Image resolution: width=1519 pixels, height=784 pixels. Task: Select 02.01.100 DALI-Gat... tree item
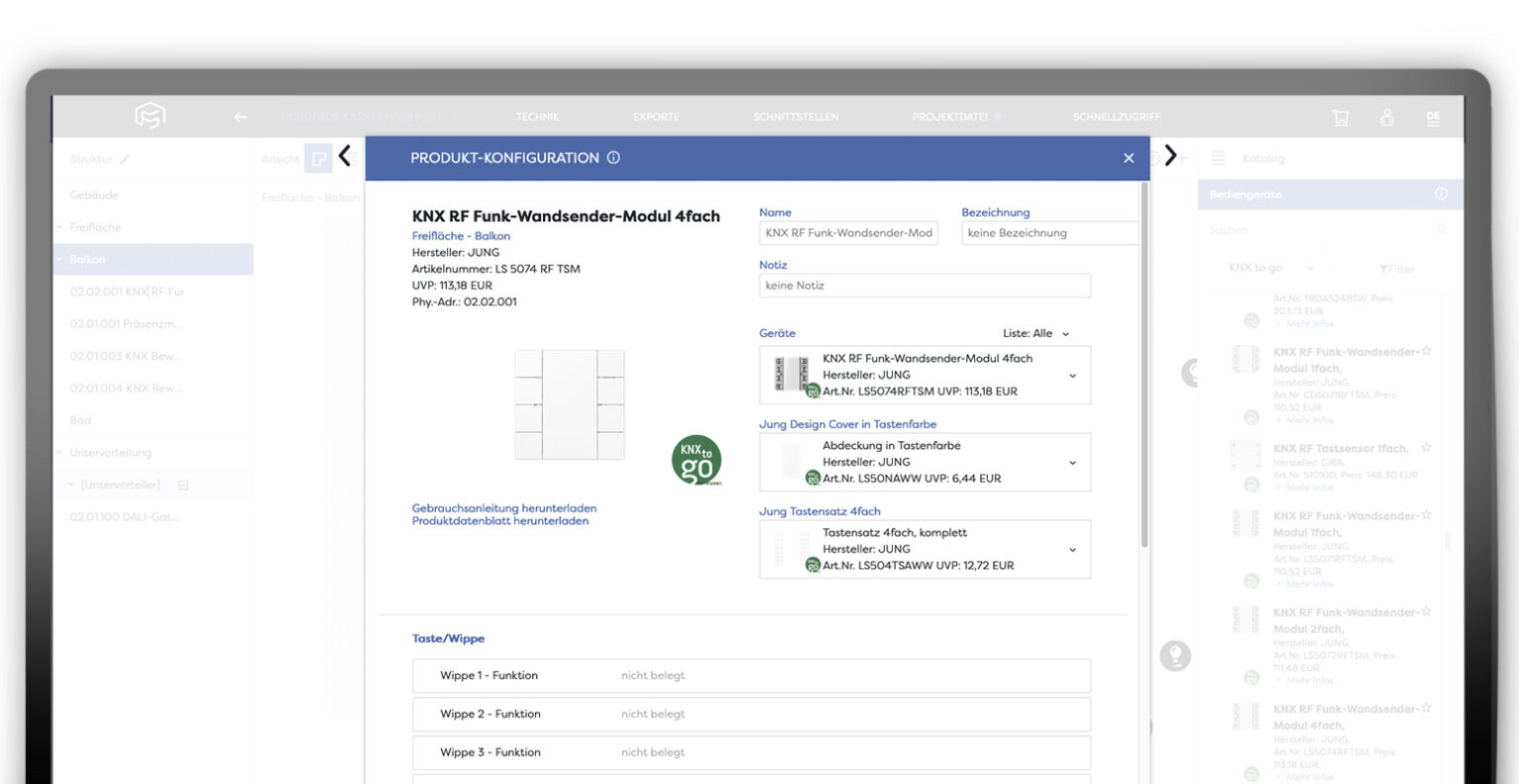tap(125, 517)
